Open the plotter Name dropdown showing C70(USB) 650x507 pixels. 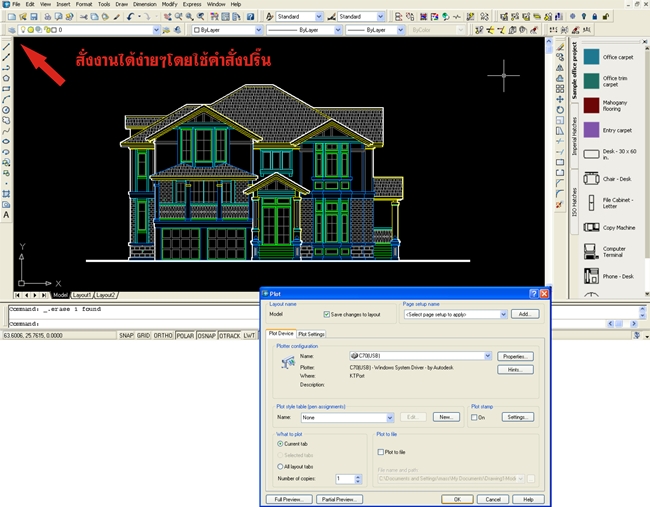point(420,356)
